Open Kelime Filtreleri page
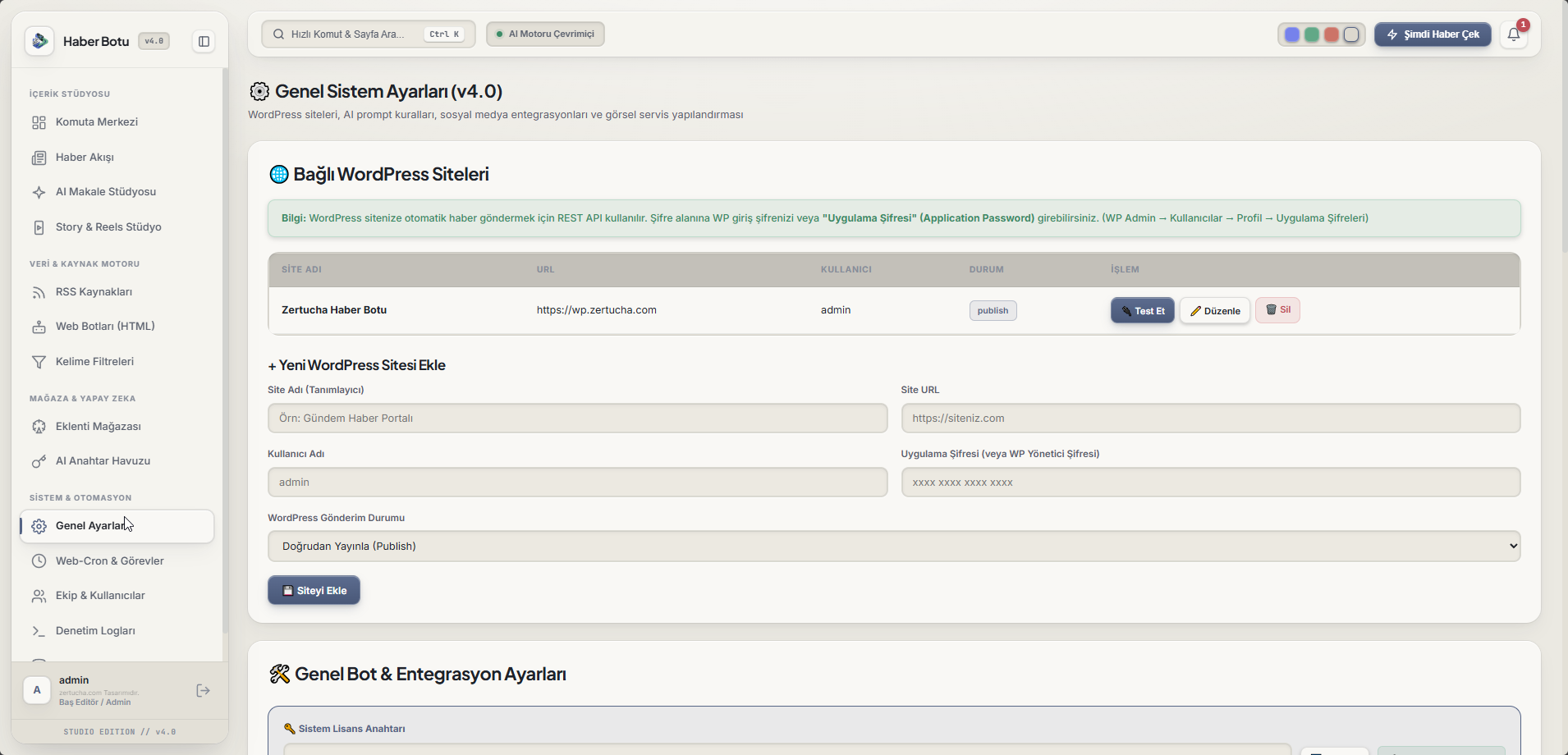1568x755 pixels. tap(117, 362)
